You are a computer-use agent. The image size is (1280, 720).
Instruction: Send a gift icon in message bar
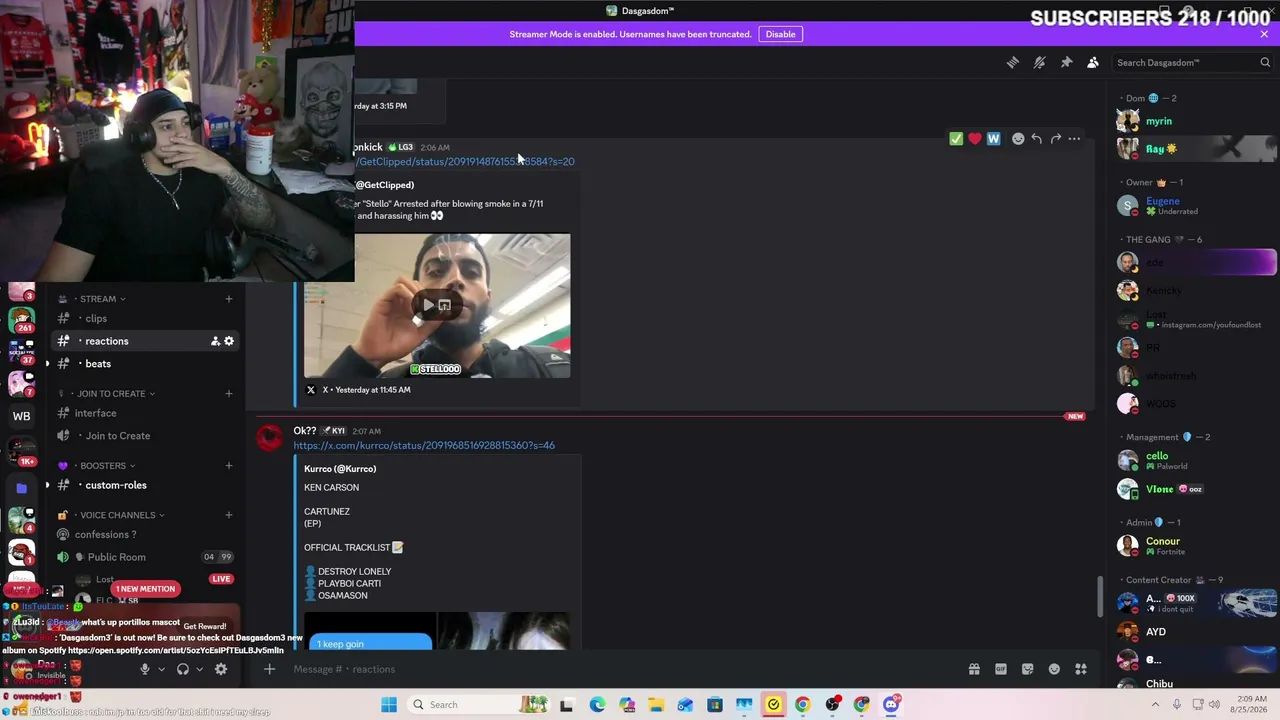tap(974, 669)
